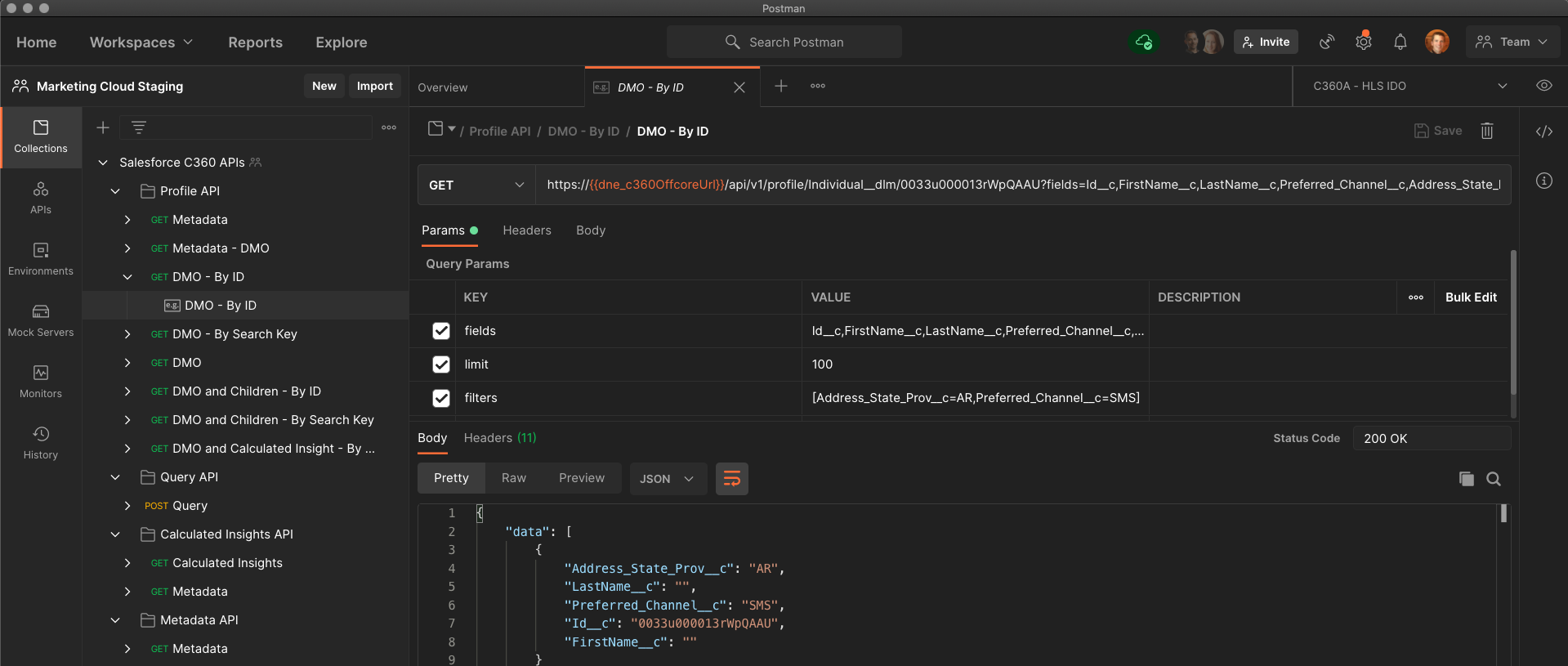Click the 200 OK status code field
The height and width of the screenshot is (666, 1568).
(1432, 439)
